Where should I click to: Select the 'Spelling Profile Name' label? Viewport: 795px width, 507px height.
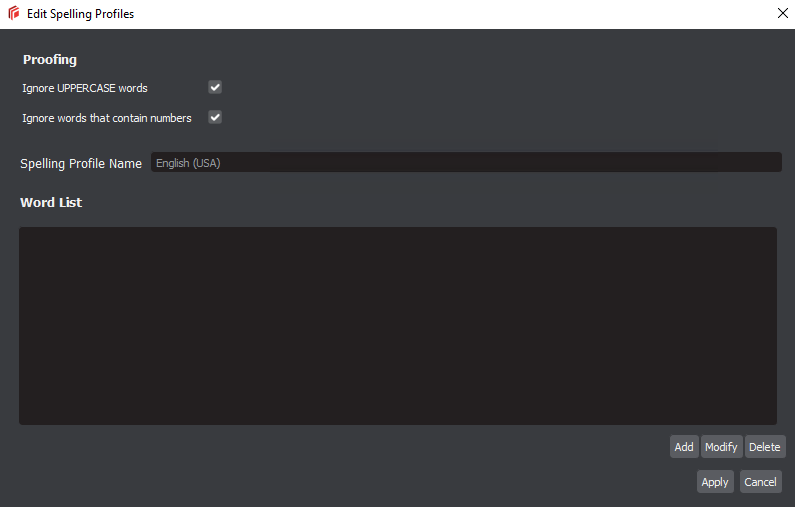click(x=81, y=163)
